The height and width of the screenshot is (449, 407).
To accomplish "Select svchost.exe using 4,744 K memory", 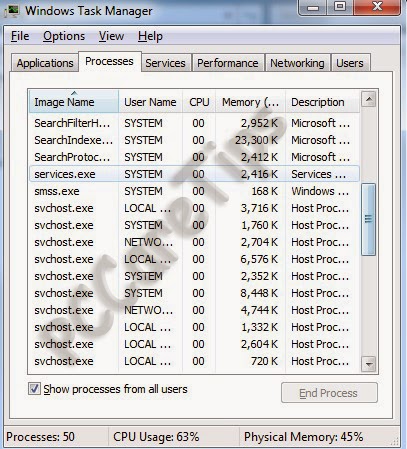I will [x=194, y=310].
